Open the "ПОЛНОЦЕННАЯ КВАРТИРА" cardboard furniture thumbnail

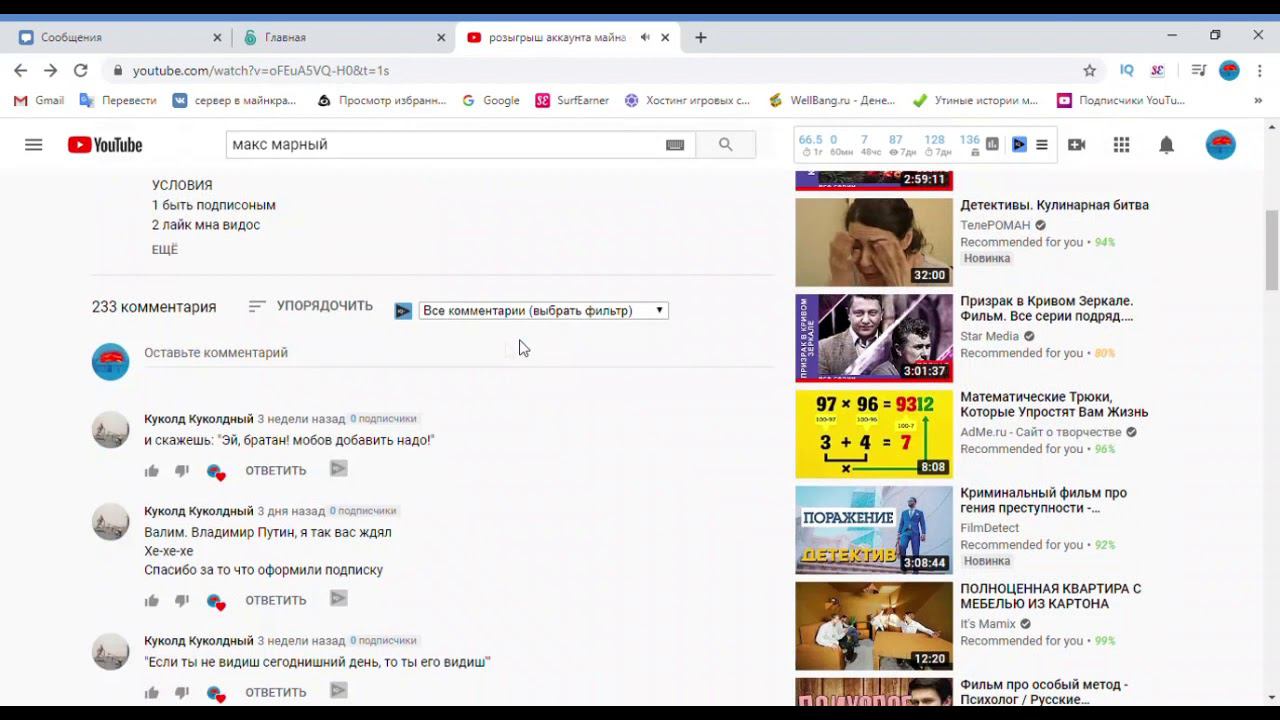coord(874,626)
